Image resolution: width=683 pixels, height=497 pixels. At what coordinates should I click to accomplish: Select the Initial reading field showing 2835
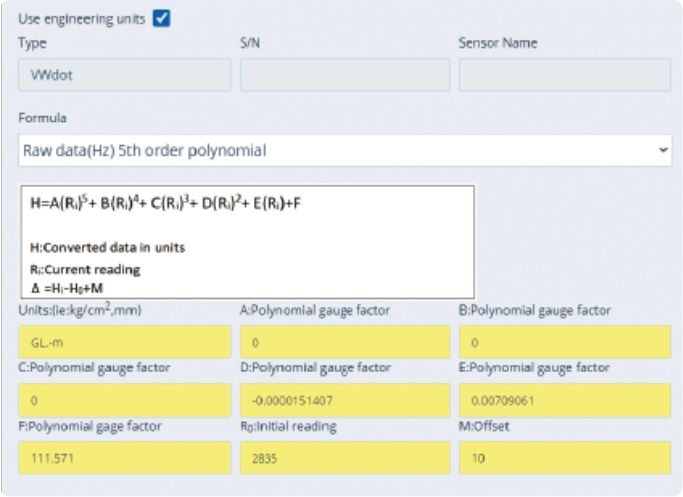344,458
